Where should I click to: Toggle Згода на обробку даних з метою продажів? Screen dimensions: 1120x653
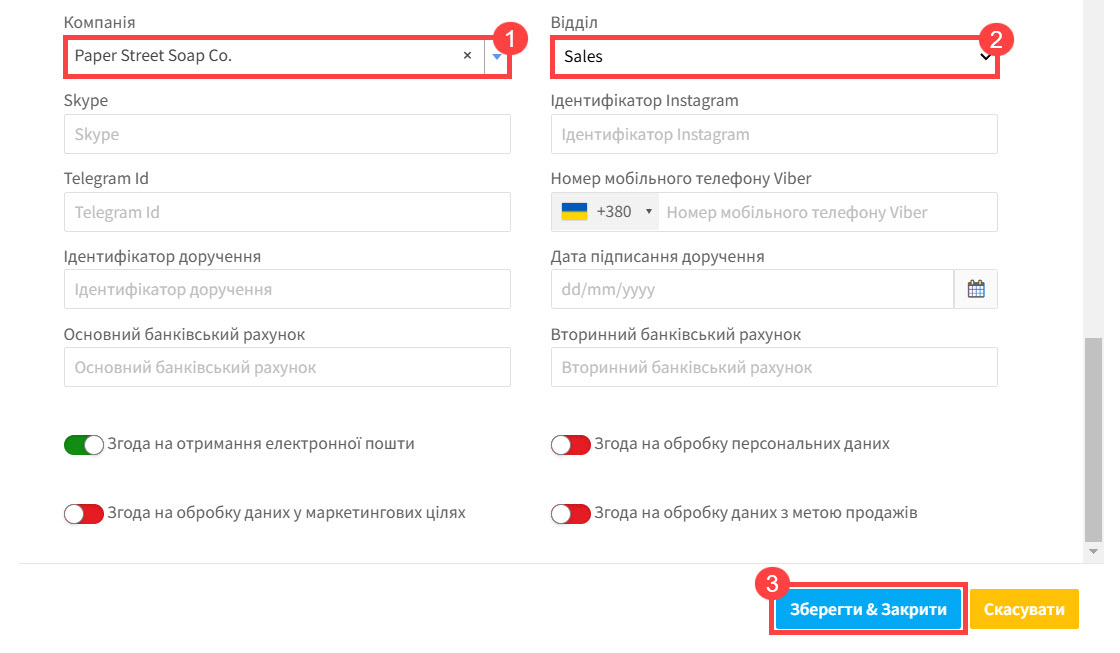(570, 514)
